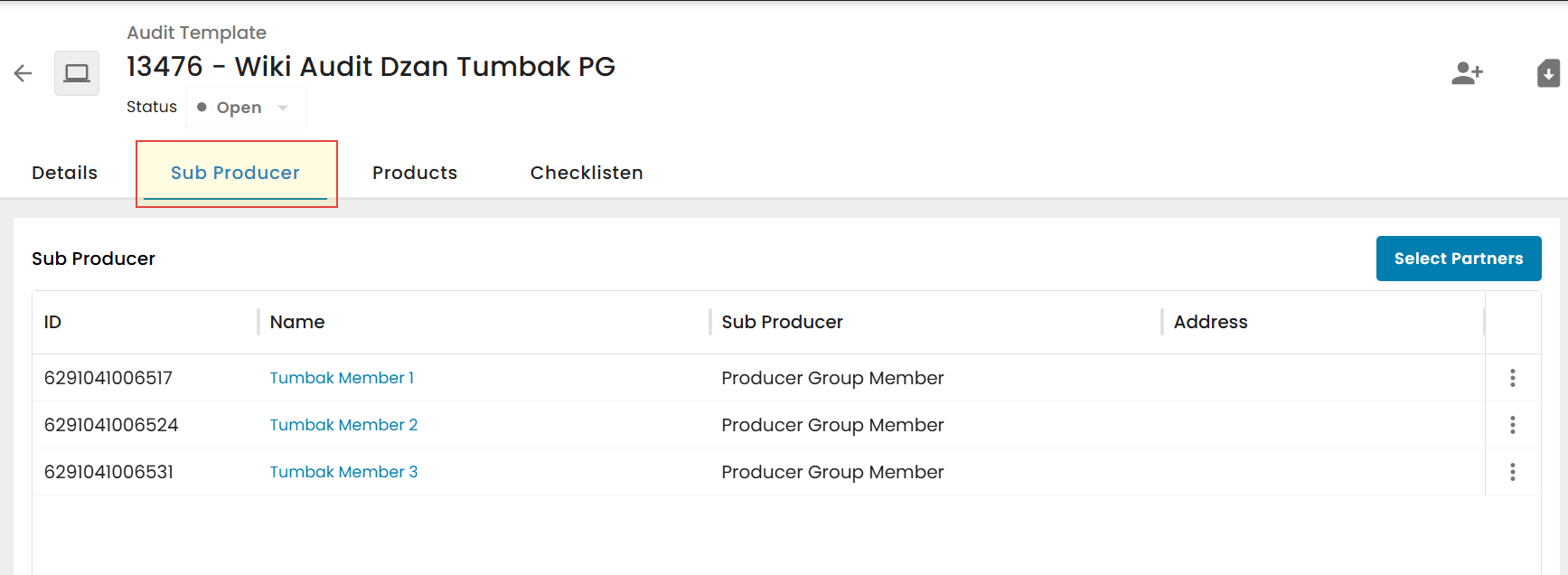This screenshot has width=1568, height=575.
Task: Click the add user icon
Action: pyautogui.click(x=1467, y=73)
